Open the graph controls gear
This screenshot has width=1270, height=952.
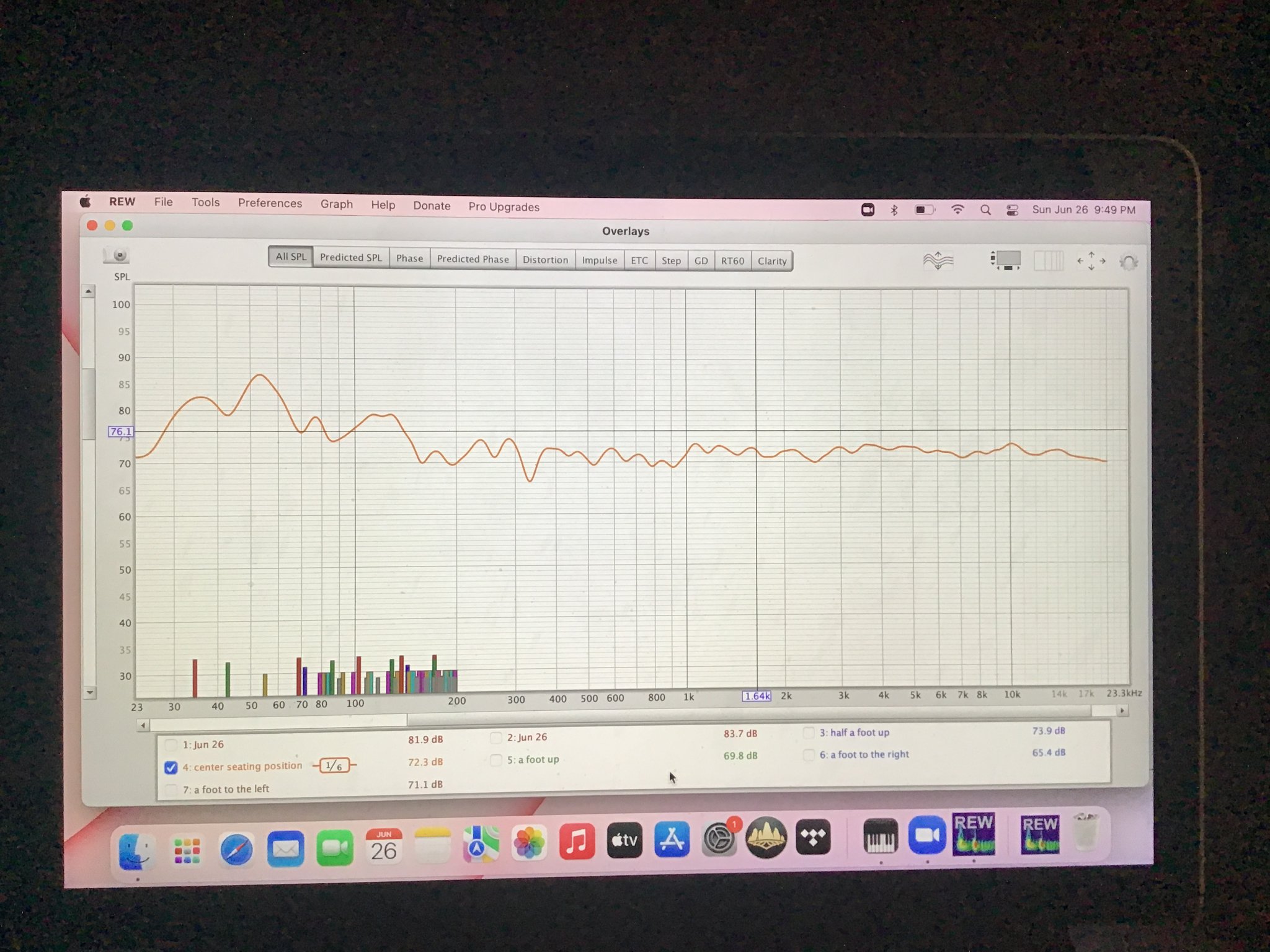pyautogui.click(x=1128, y=262)
